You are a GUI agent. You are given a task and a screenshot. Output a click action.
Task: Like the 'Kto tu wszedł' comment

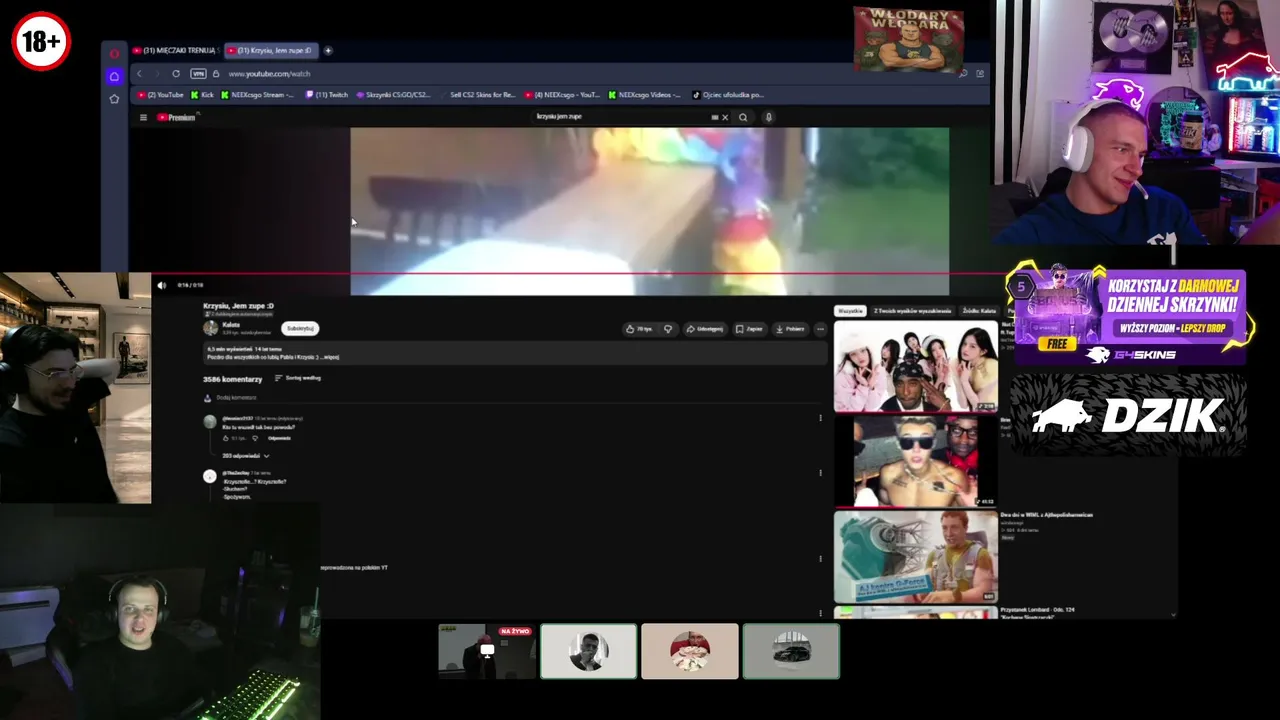click(225, 438)
